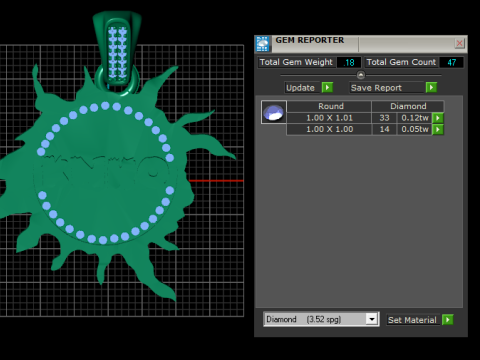Click the gem count cell 14
480x360 pixels.
[x=384, y=129]
